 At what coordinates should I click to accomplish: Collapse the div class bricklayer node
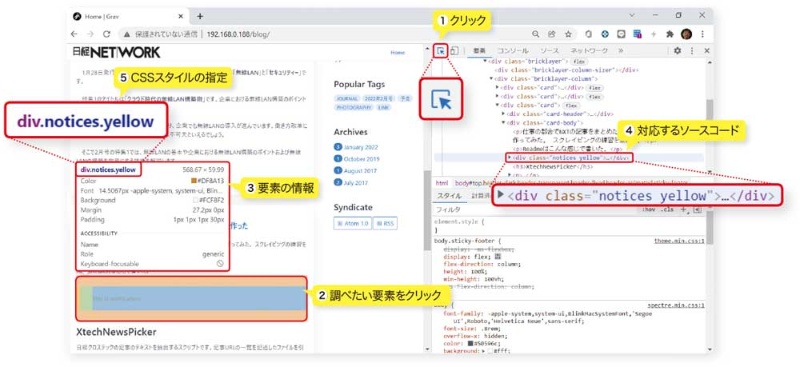485,61
